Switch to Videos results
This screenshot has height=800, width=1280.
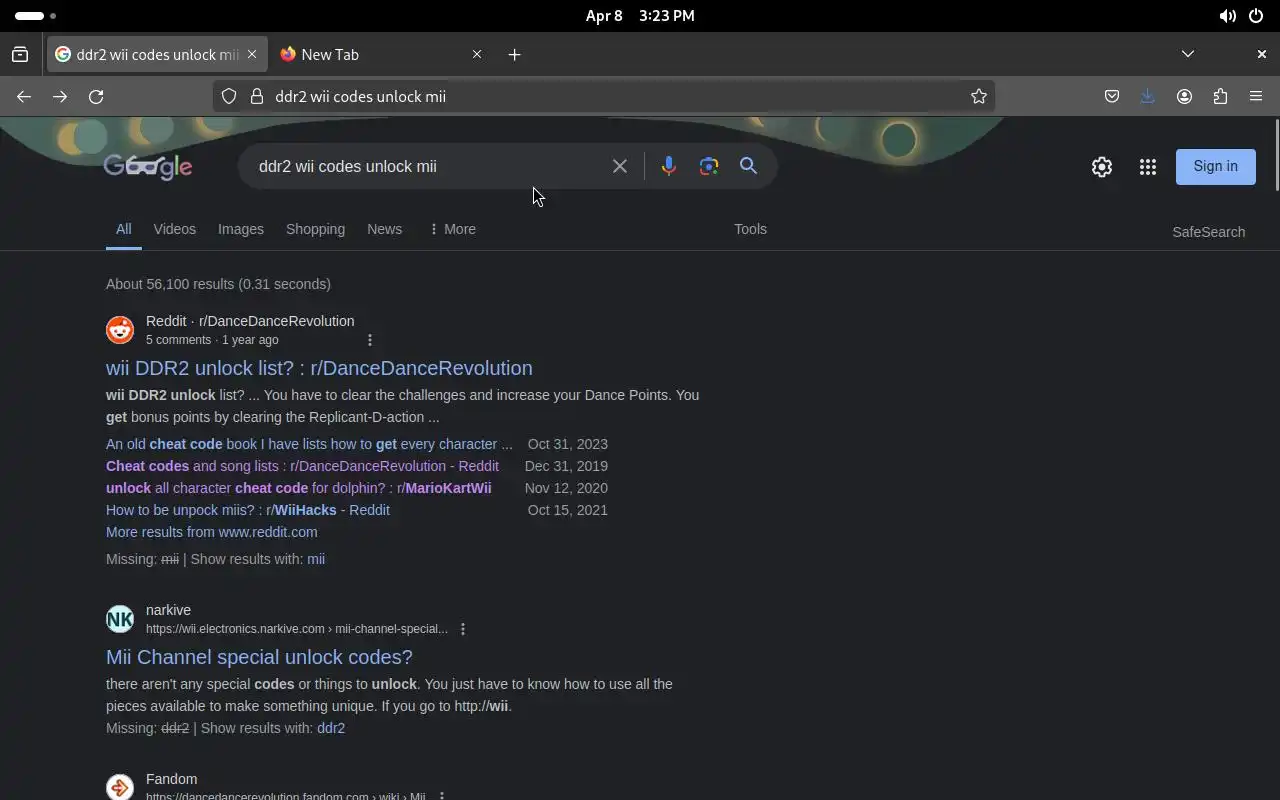[175, 229]
